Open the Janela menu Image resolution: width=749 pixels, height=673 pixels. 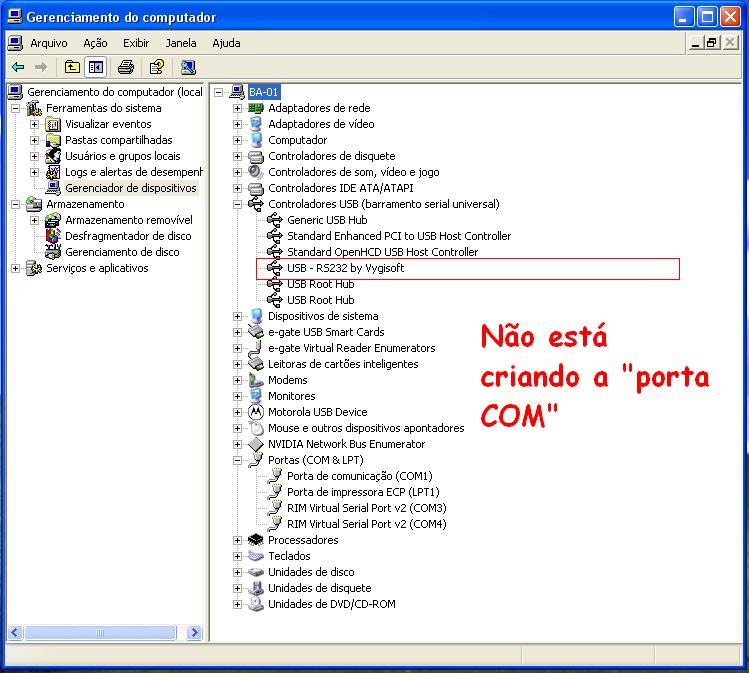(181, 43)
